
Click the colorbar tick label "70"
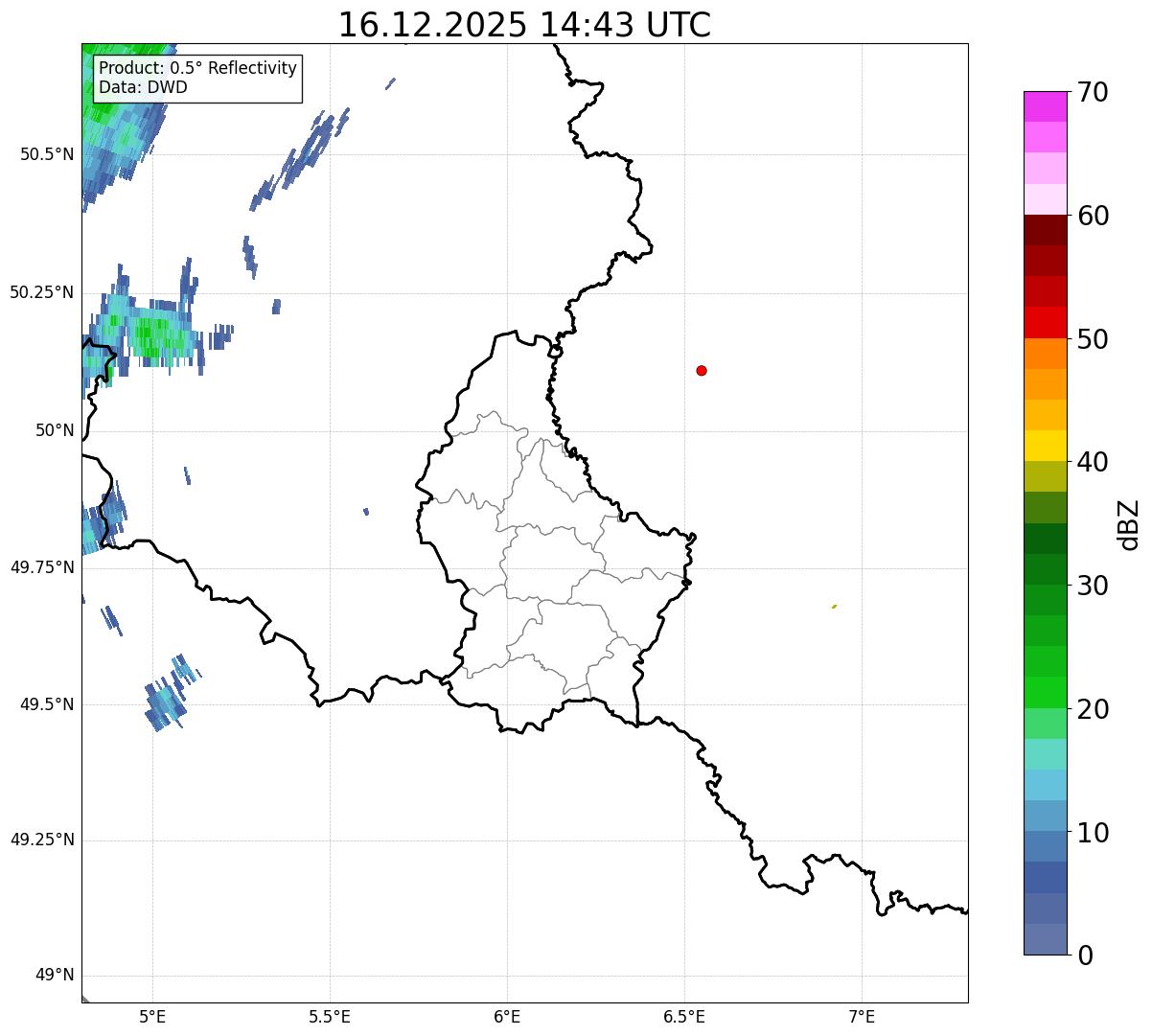1093,93
